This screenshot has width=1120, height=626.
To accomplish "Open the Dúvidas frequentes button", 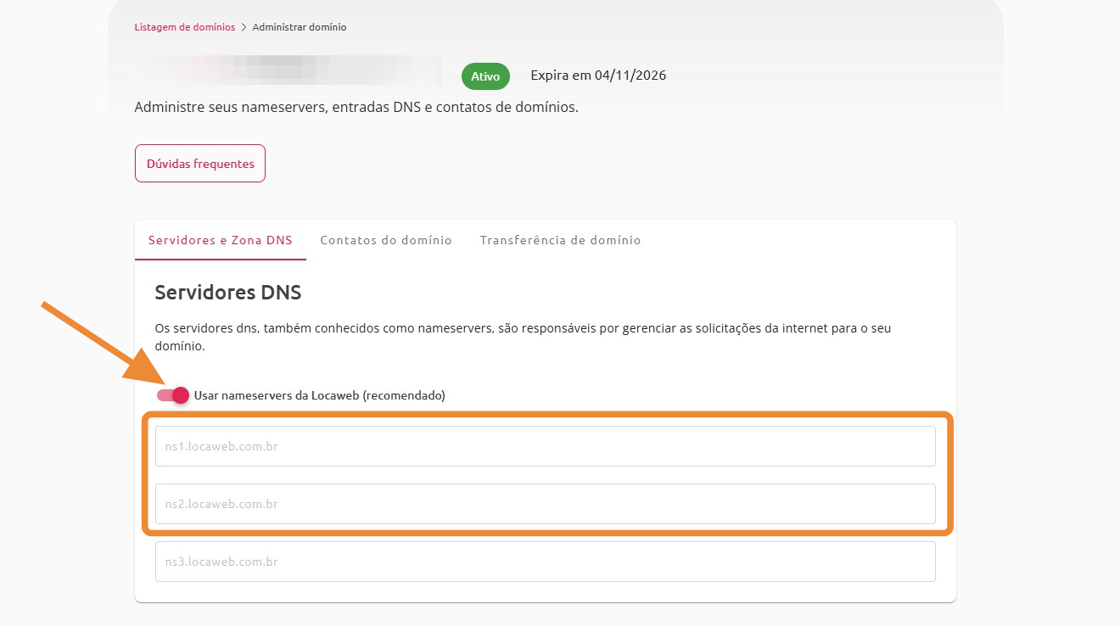I will click(x=200, y=164).
